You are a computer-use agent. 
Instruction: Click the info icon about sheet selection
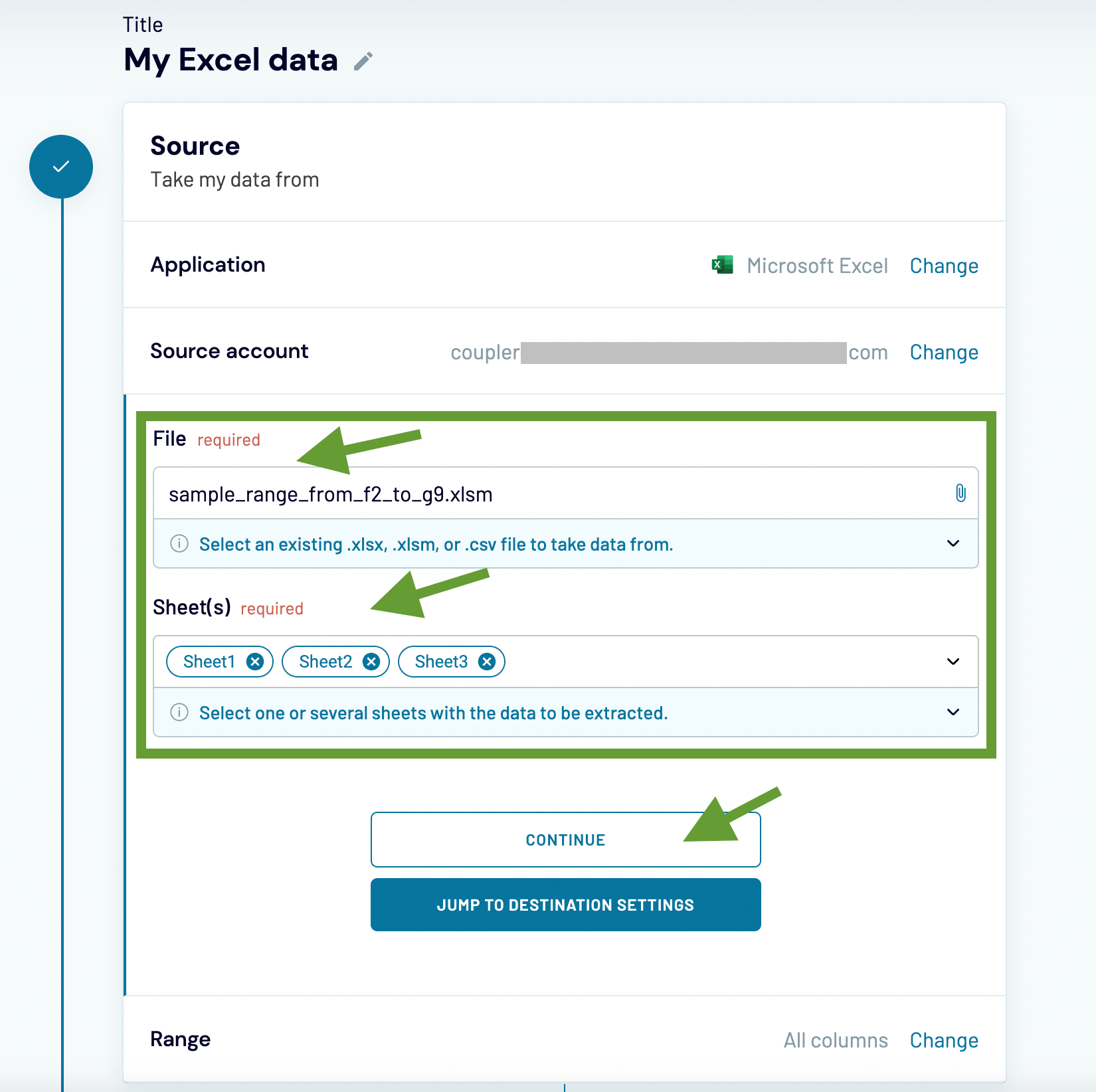click(x=179, y=713)
